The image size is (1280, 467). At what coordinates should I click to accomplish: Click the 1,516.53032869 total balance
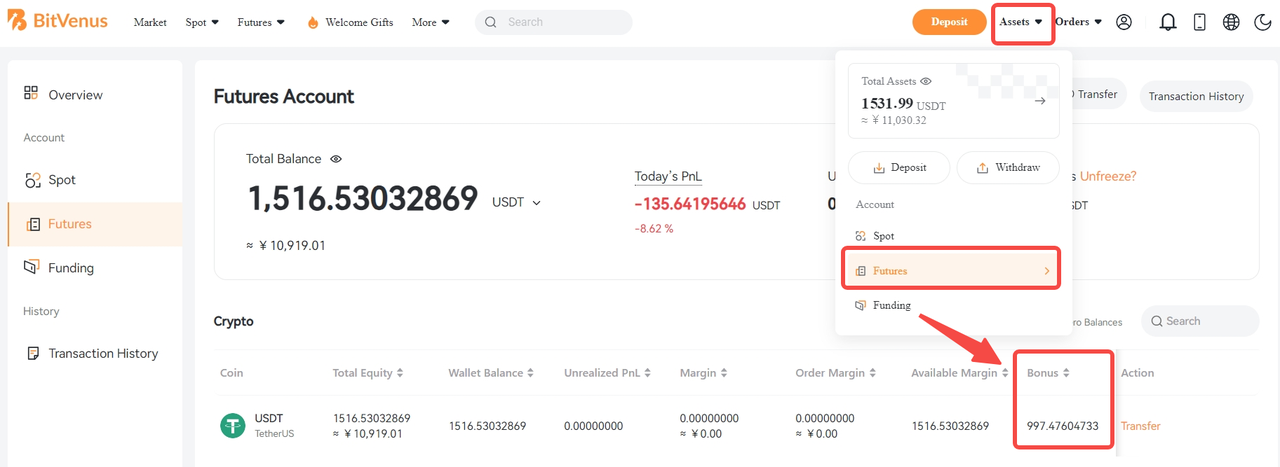(362, 200)
